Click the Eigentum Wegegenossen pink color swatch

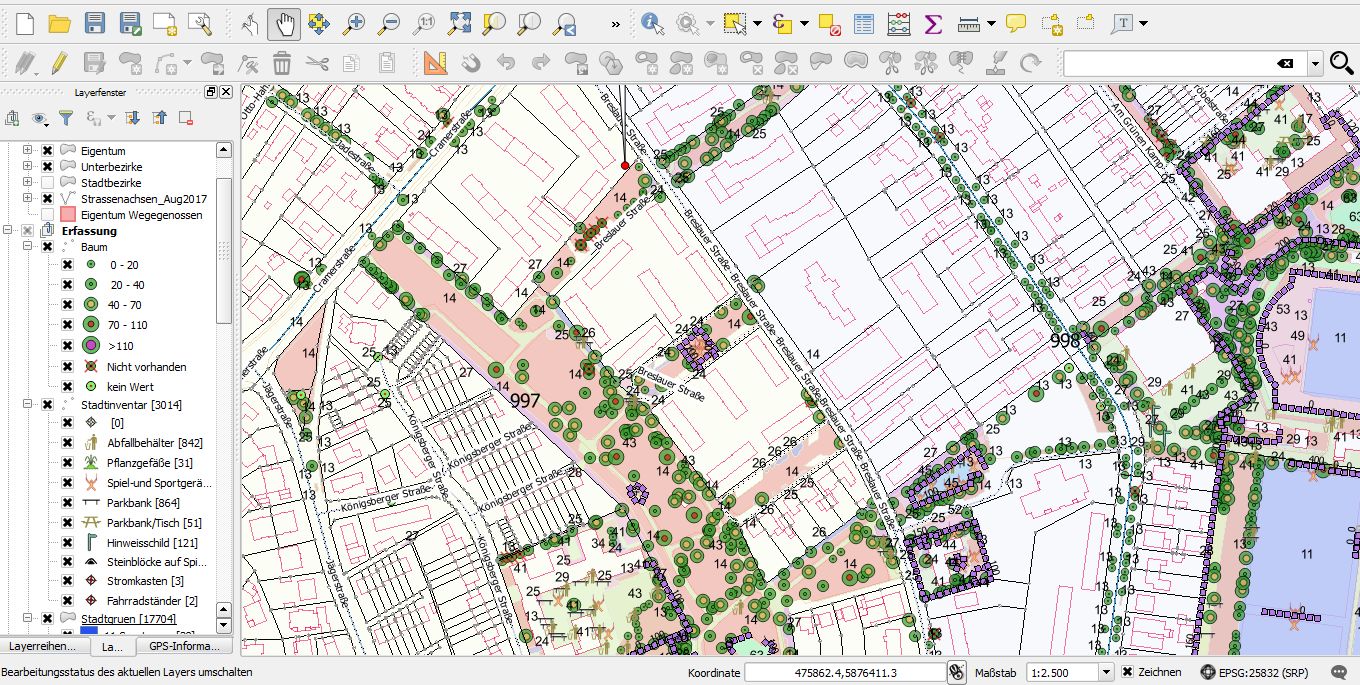pyautogui.click(x=68, y=215)
